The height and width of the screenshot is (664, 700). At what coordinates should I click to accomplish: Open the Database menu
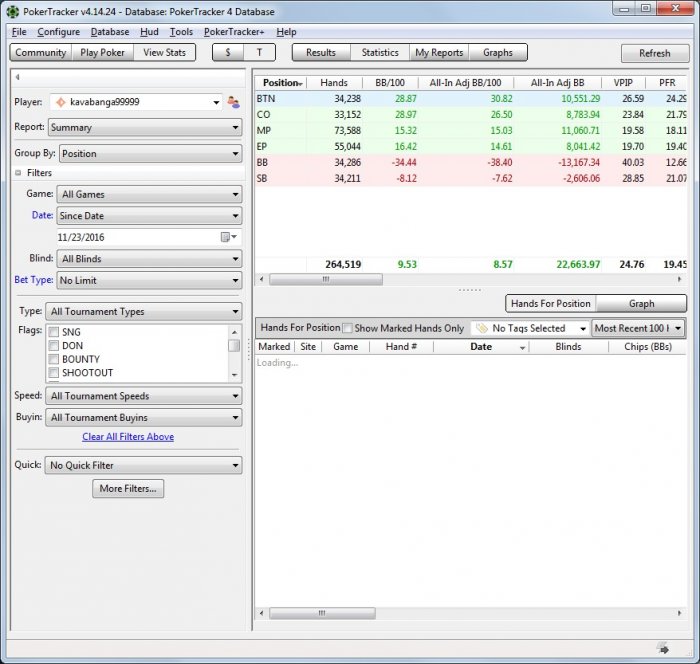point(110,32)
